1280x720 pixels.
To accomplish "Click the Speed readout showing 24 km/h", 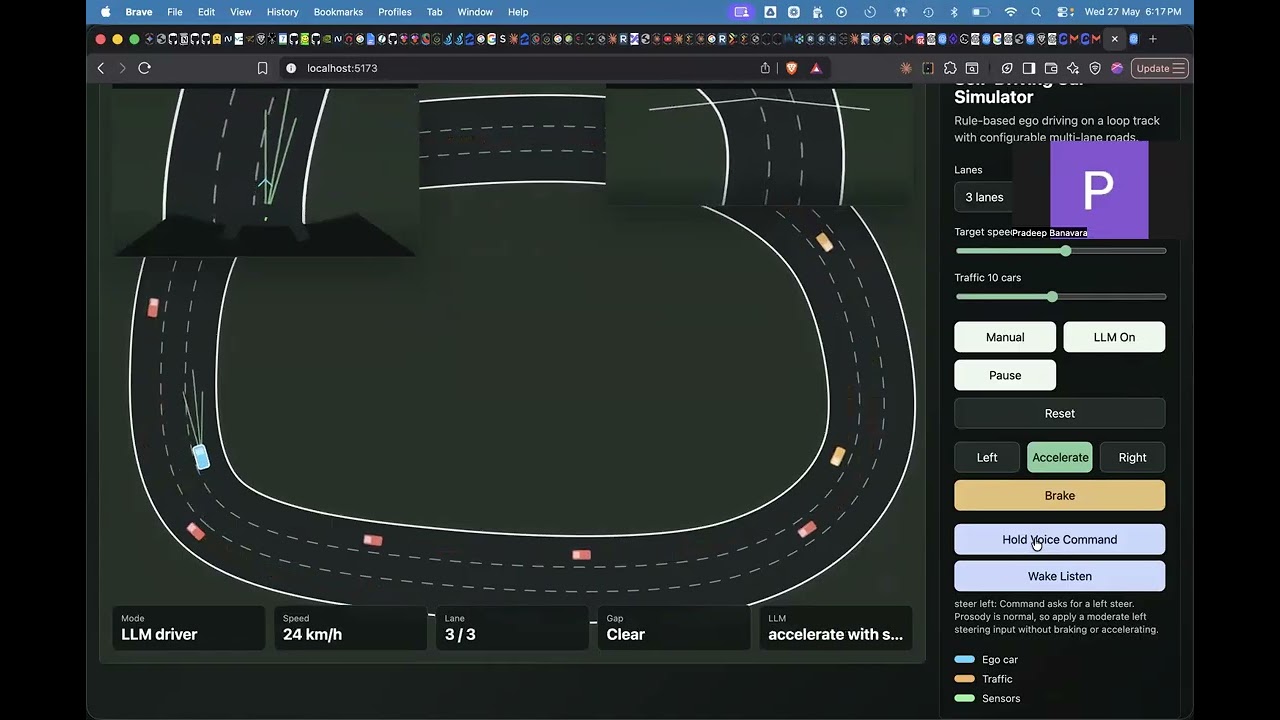I will point(350,628).
